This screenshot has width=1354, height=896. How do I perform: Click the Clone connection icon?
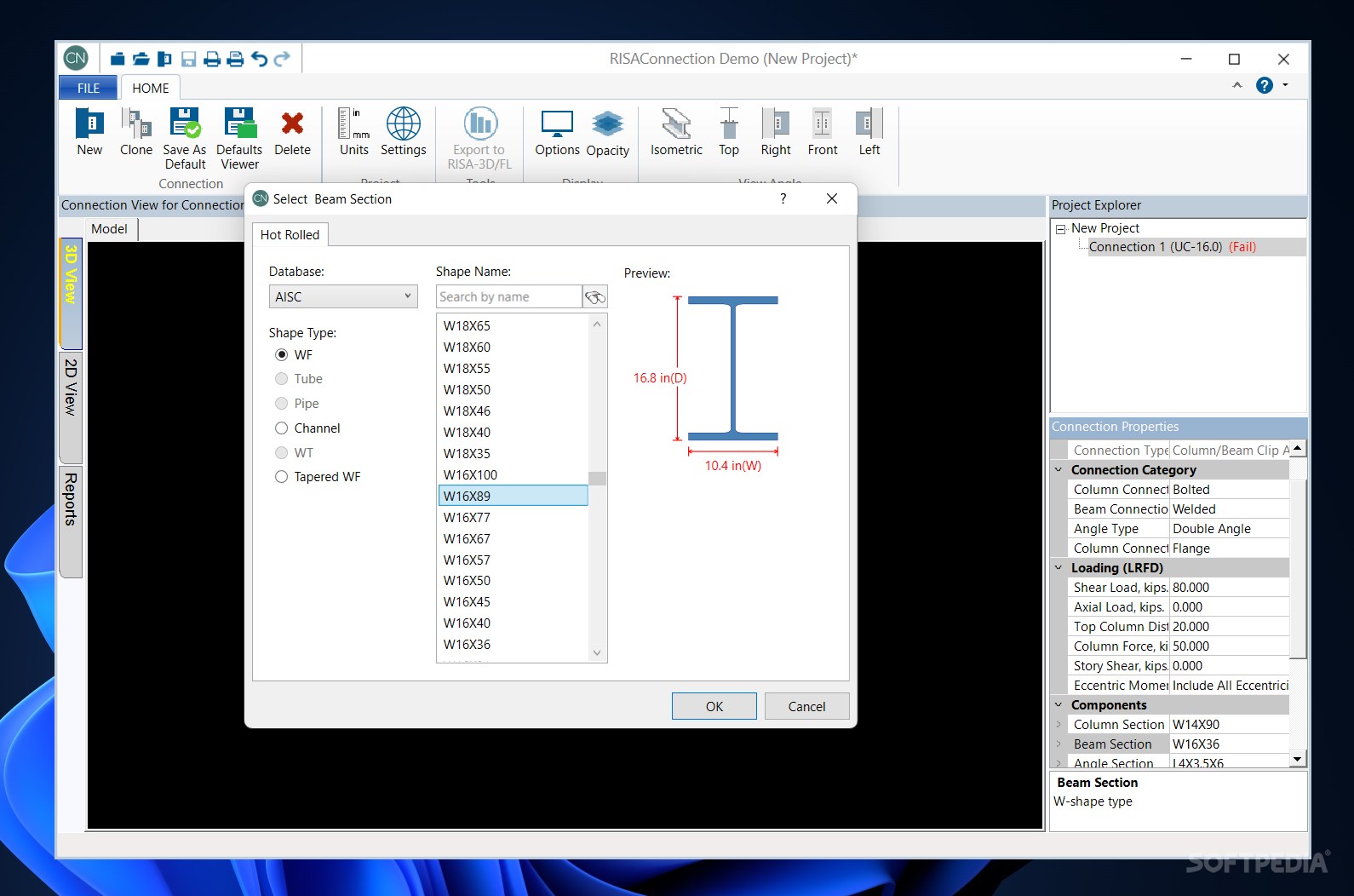pyautogui.click(x=136, y=124)
